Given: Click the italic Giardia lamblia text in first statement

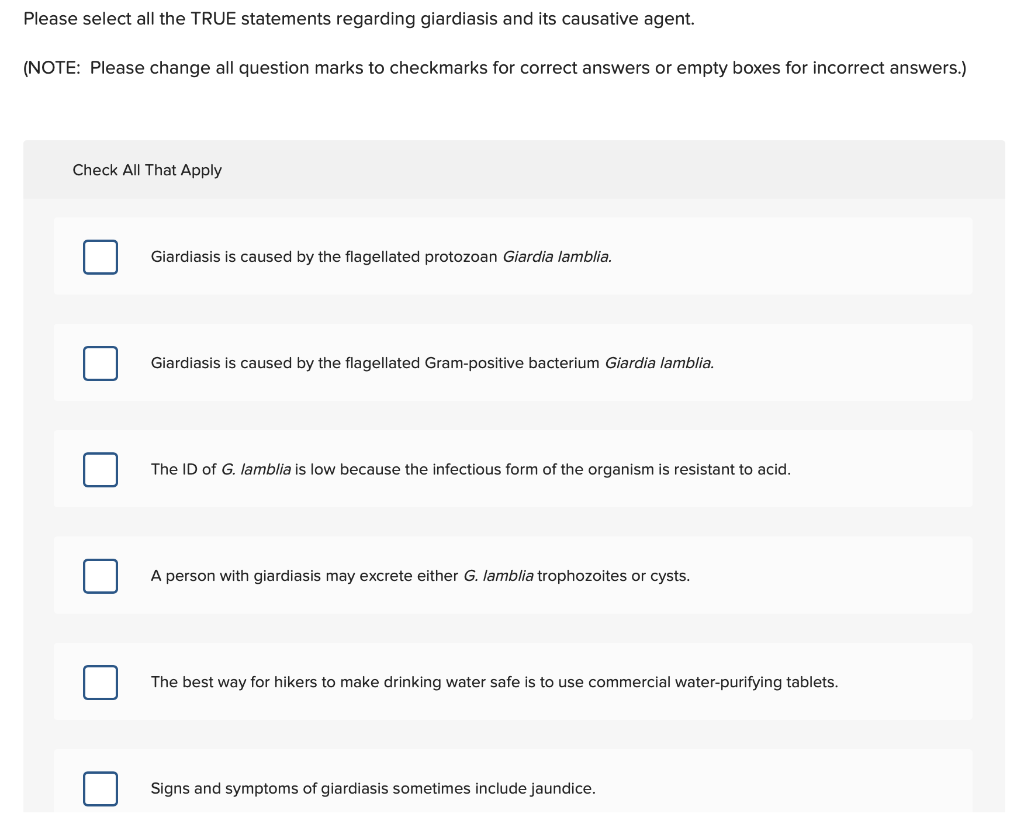Looking at the screenshot, I should click(555, 257).
